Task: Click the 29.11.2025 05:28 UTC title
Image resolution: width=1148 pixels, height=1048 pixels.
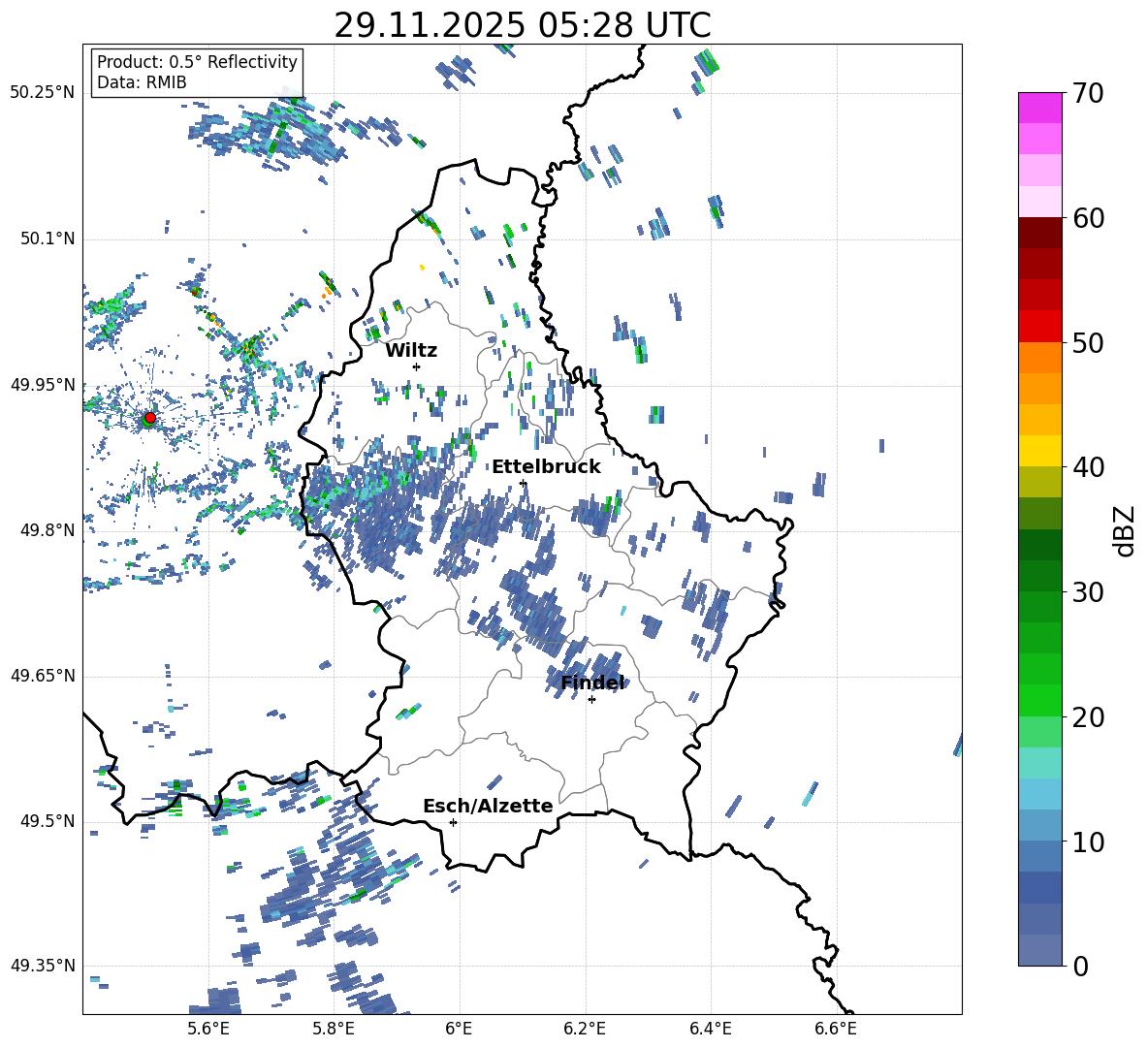Action: point(522,25)
